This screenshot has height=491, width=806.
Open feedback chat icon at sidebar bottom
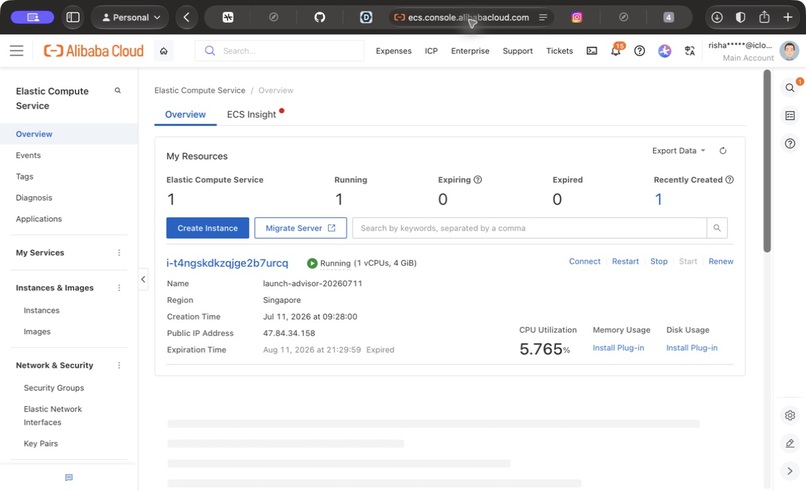[69, 478]
